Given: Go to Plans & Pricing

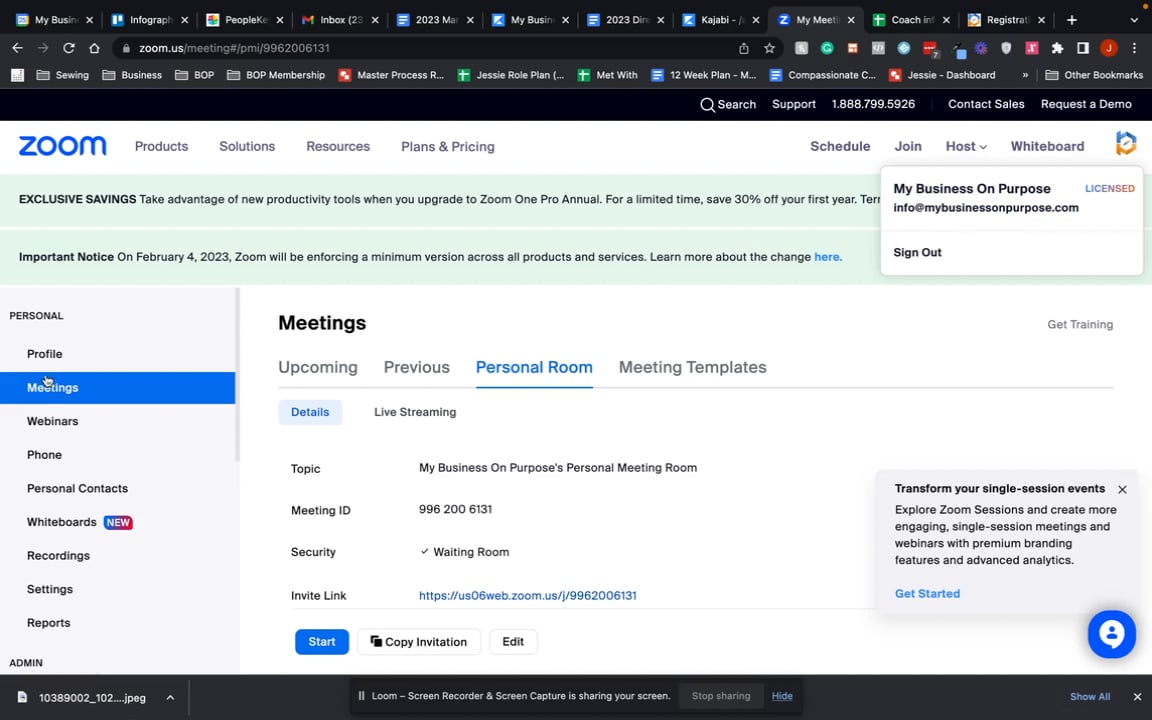Looking at the screenshot, I should tap(447, 146).
